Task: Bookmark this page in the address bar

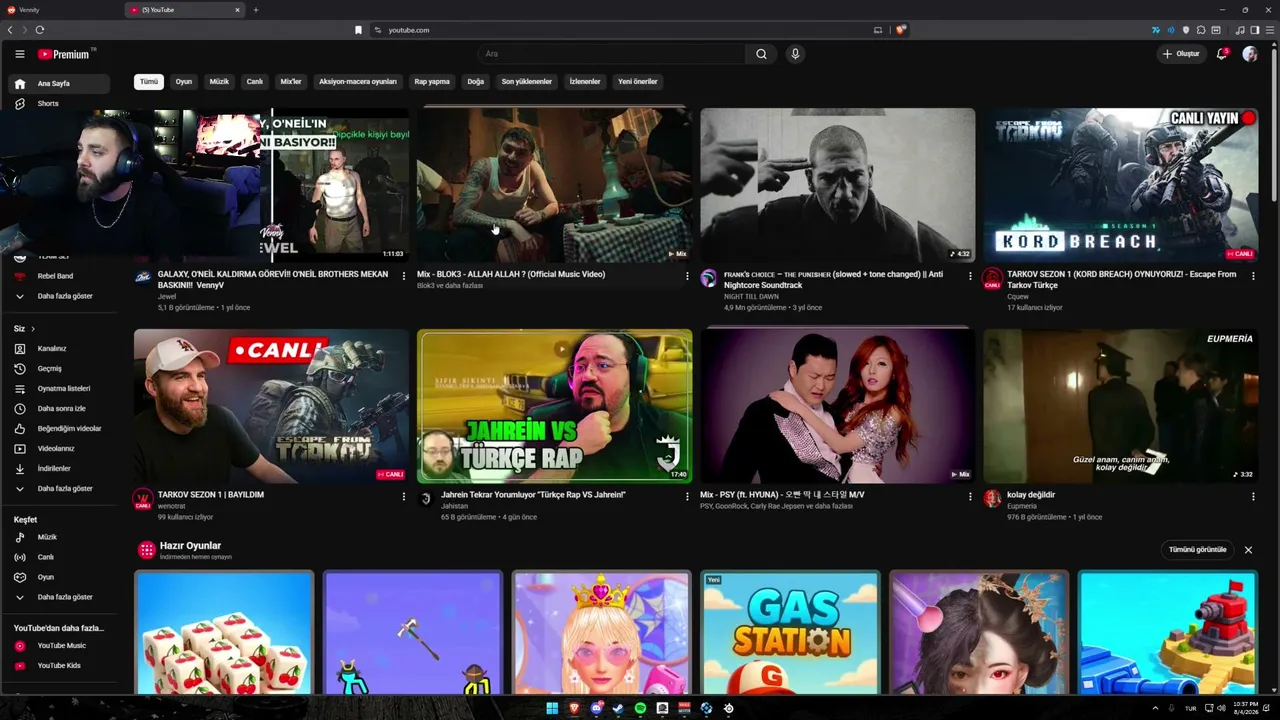Action: coord(358,30)
